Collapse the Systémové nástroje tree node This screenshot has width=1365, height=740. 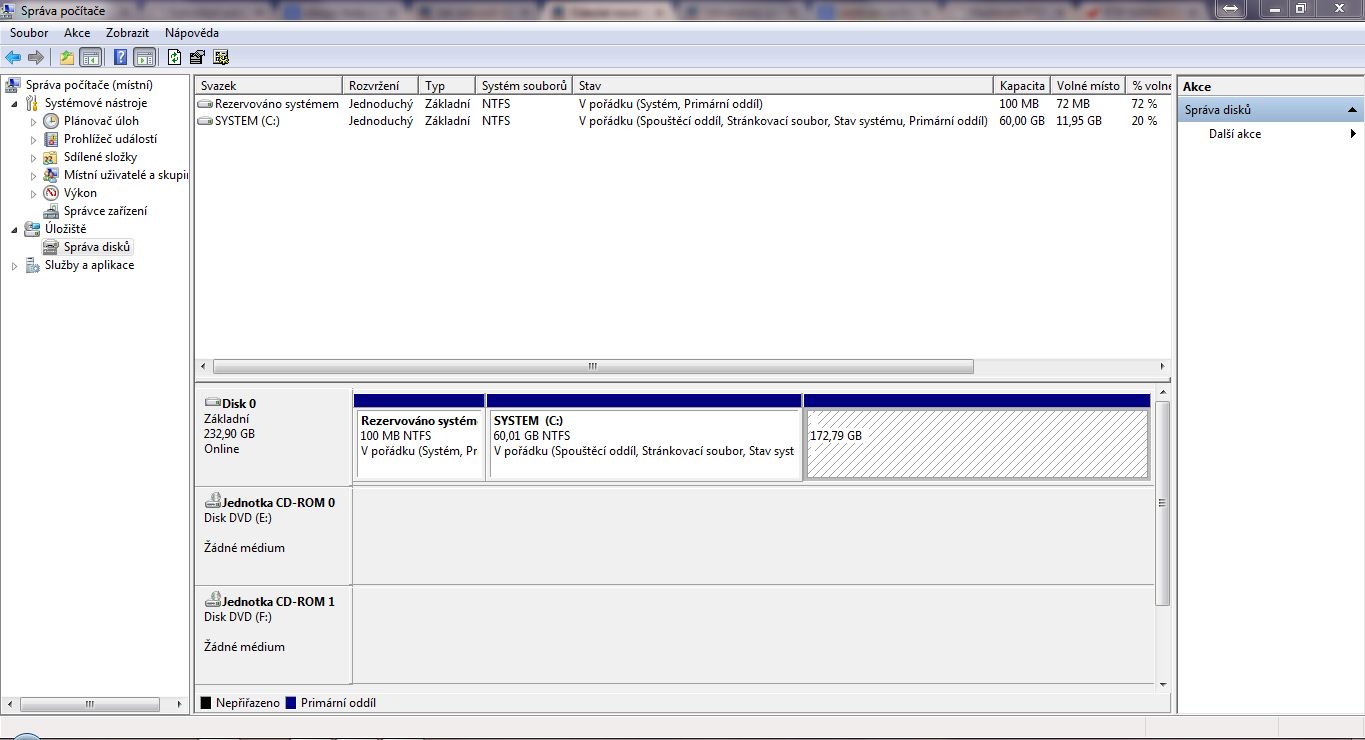pos(15,104)
